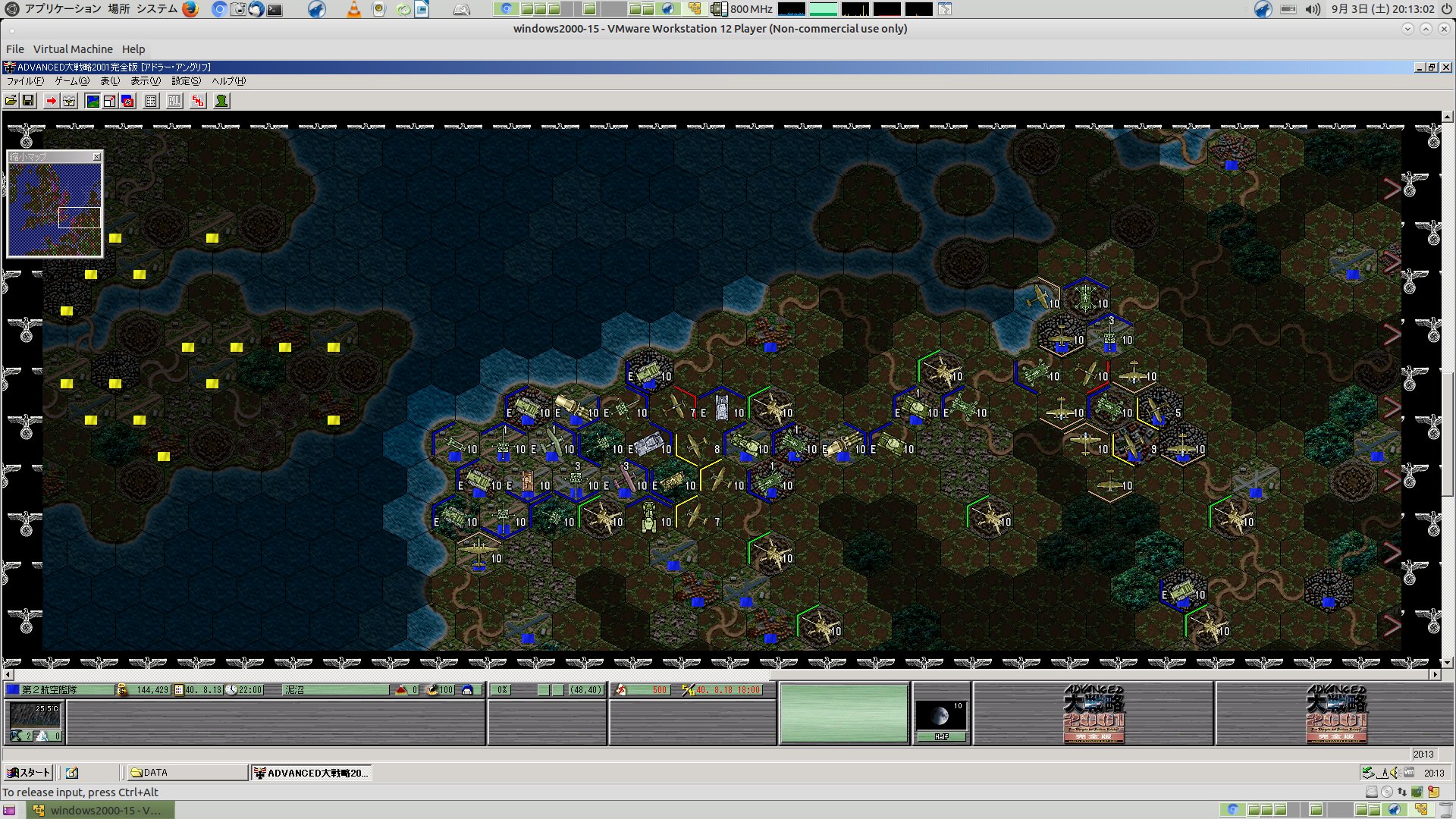The image size is (1456, 819).
Task: Open the ヘルプ(H) menu
Action: point(228,81)
